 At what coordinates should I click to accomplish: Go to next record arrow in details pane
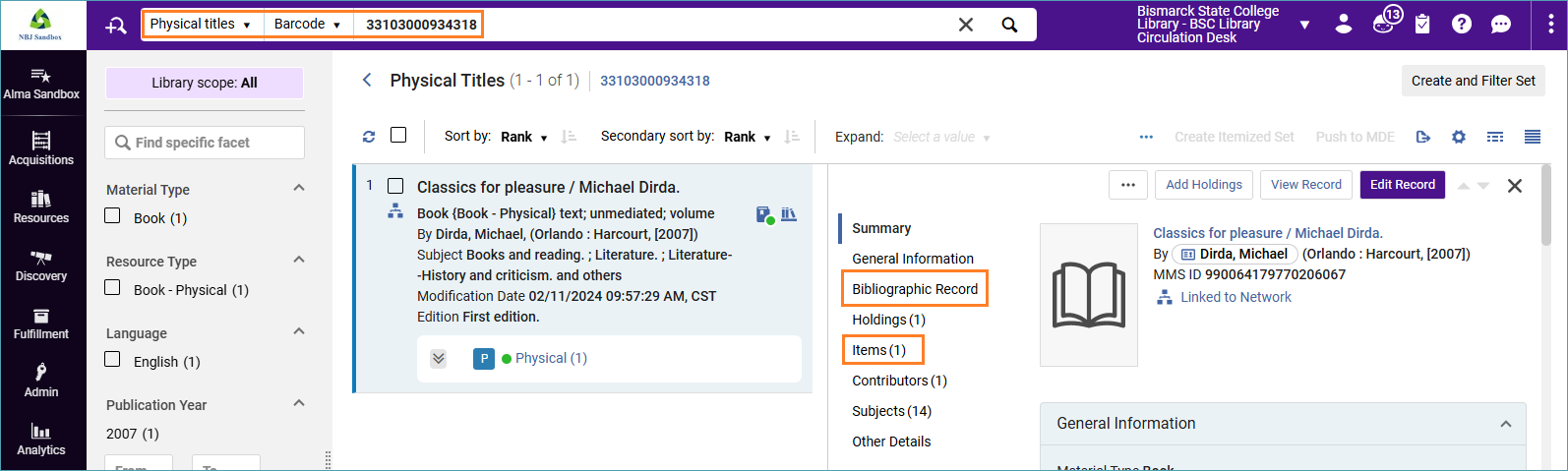[1483, 185]
